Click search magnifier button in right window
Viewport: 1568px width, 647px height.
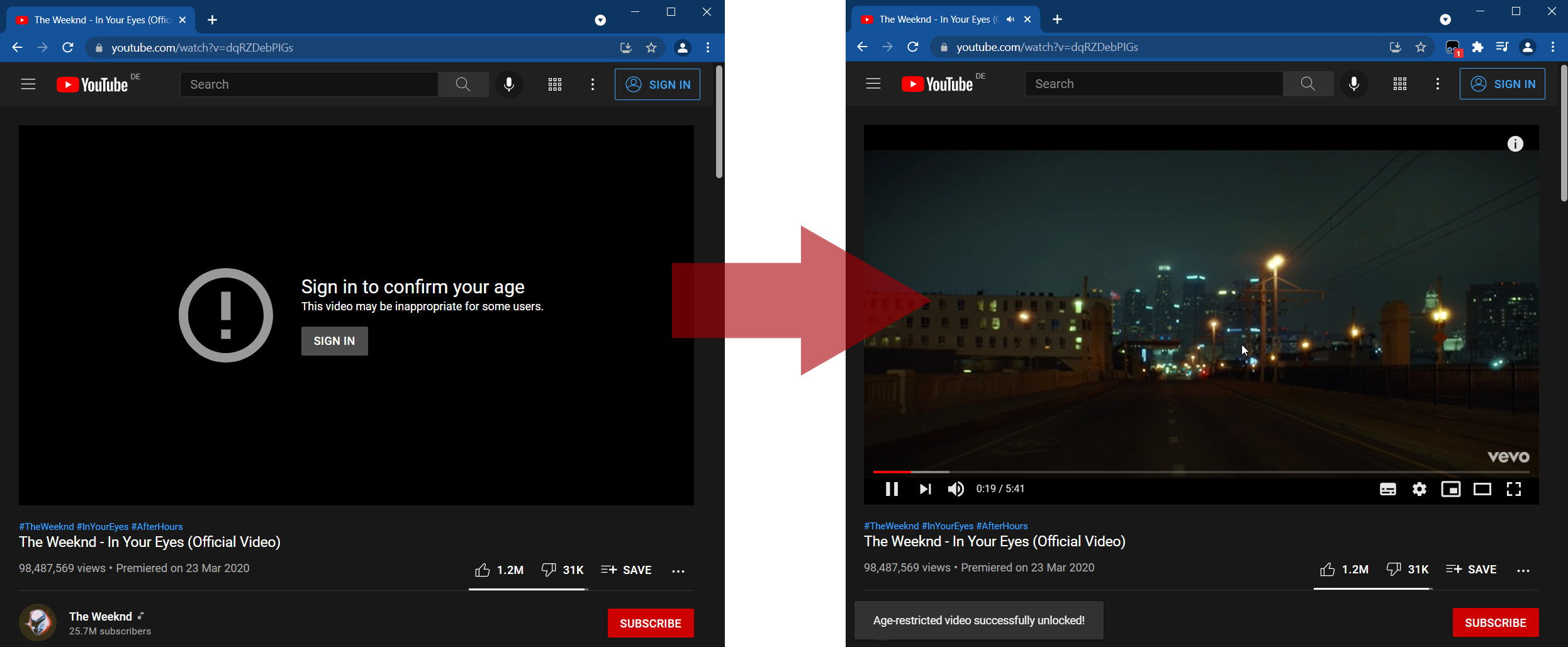point(1308,84)
